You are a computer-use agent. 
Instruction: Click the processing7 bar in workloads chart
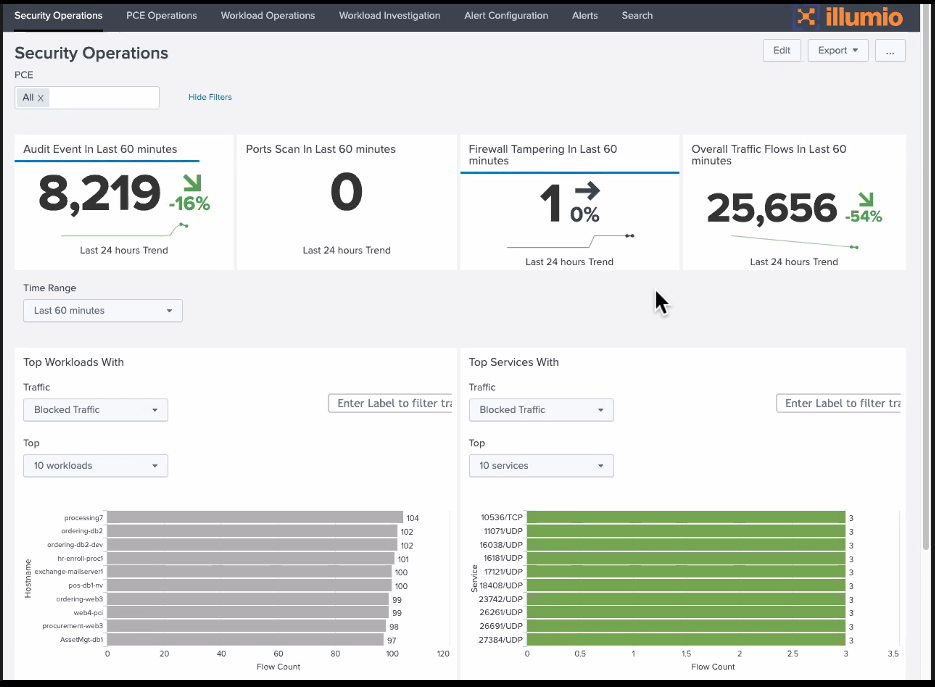coord(254,518)
